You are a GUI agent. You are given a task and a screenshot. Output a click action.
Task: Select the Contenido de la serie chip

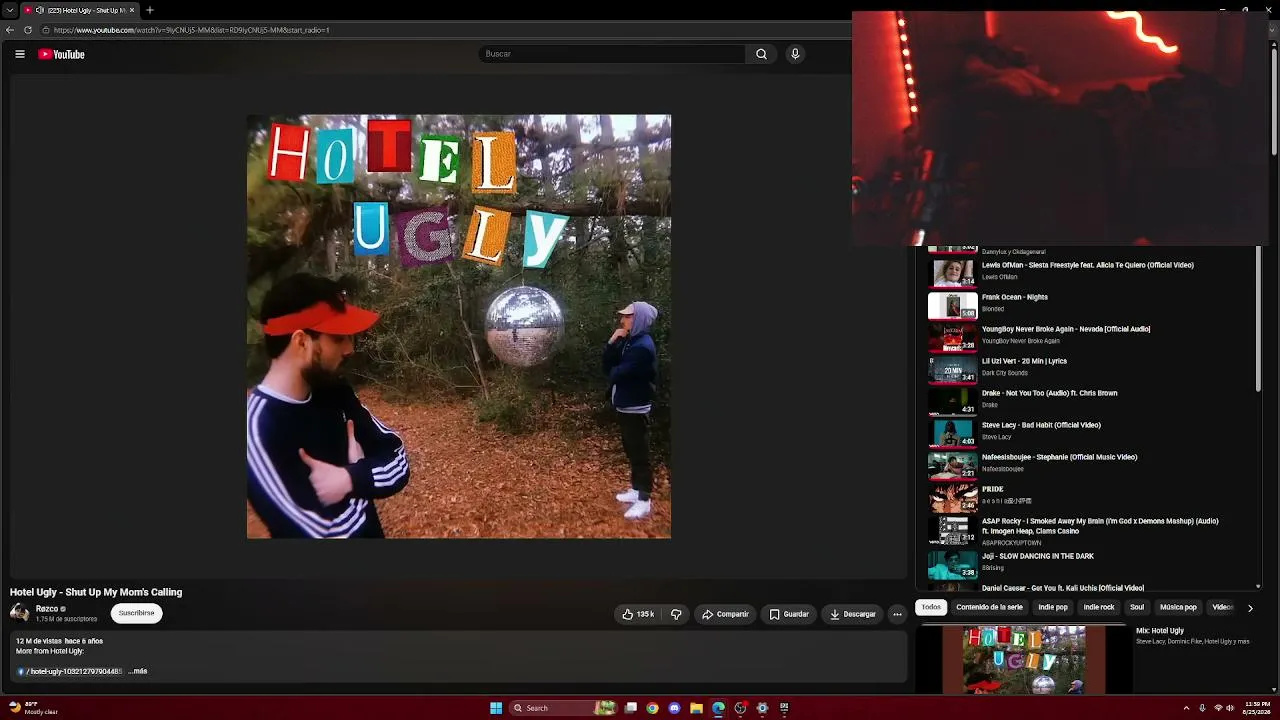coord(989,607)
